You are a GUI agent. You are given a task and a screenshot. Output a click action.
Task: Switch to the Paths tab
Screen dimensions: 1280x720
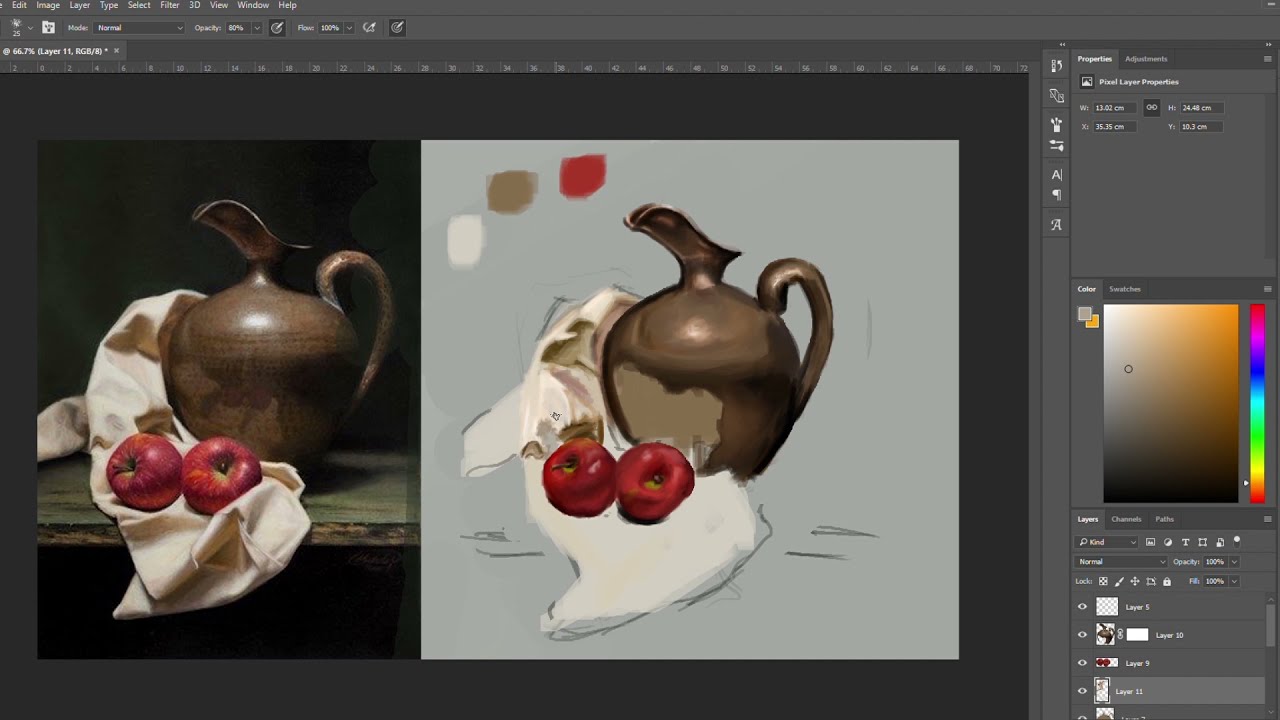(1165, 519)
